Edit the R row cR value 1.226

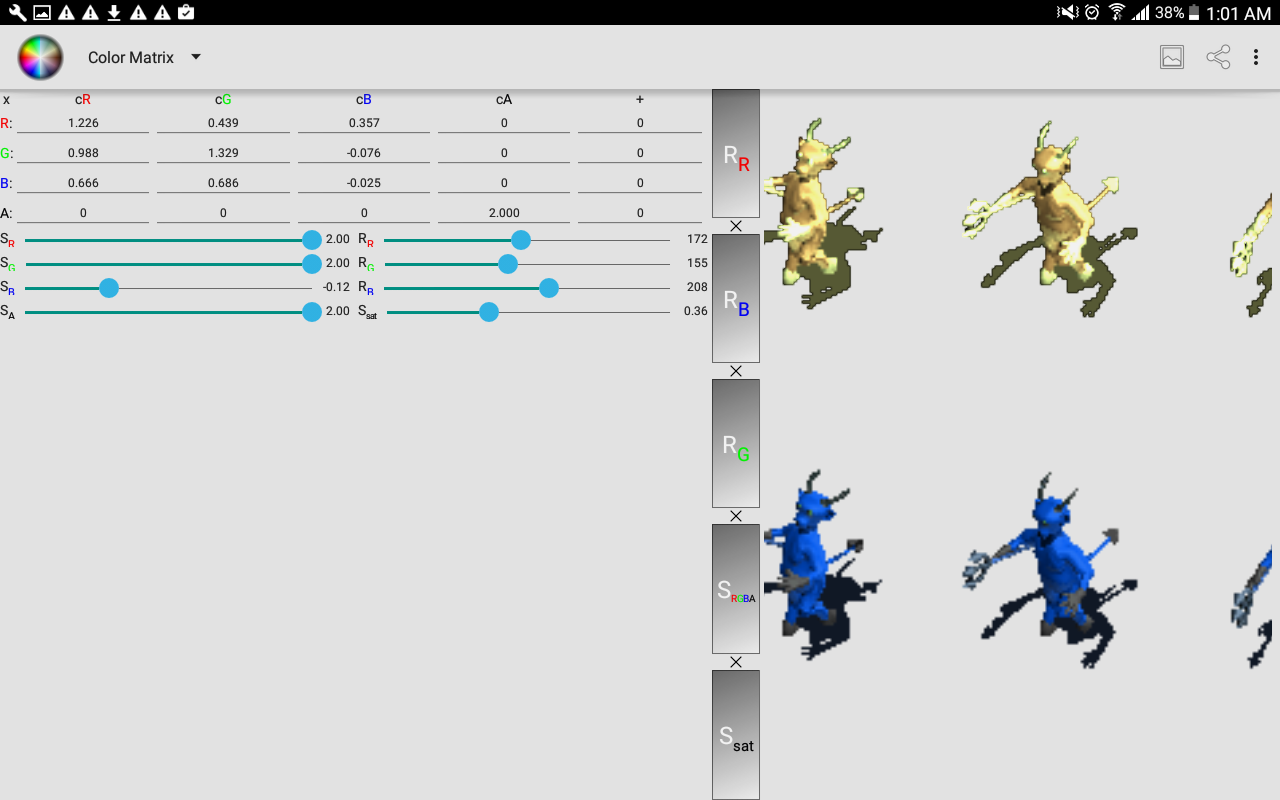83,123
